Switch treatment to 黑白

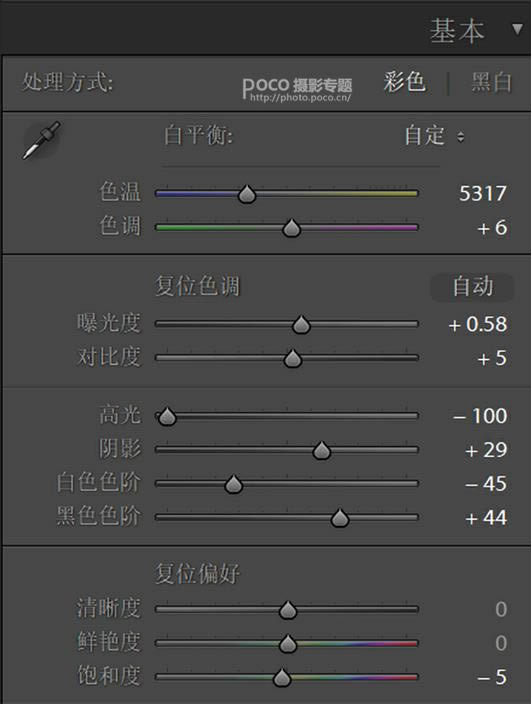[492, 82]
